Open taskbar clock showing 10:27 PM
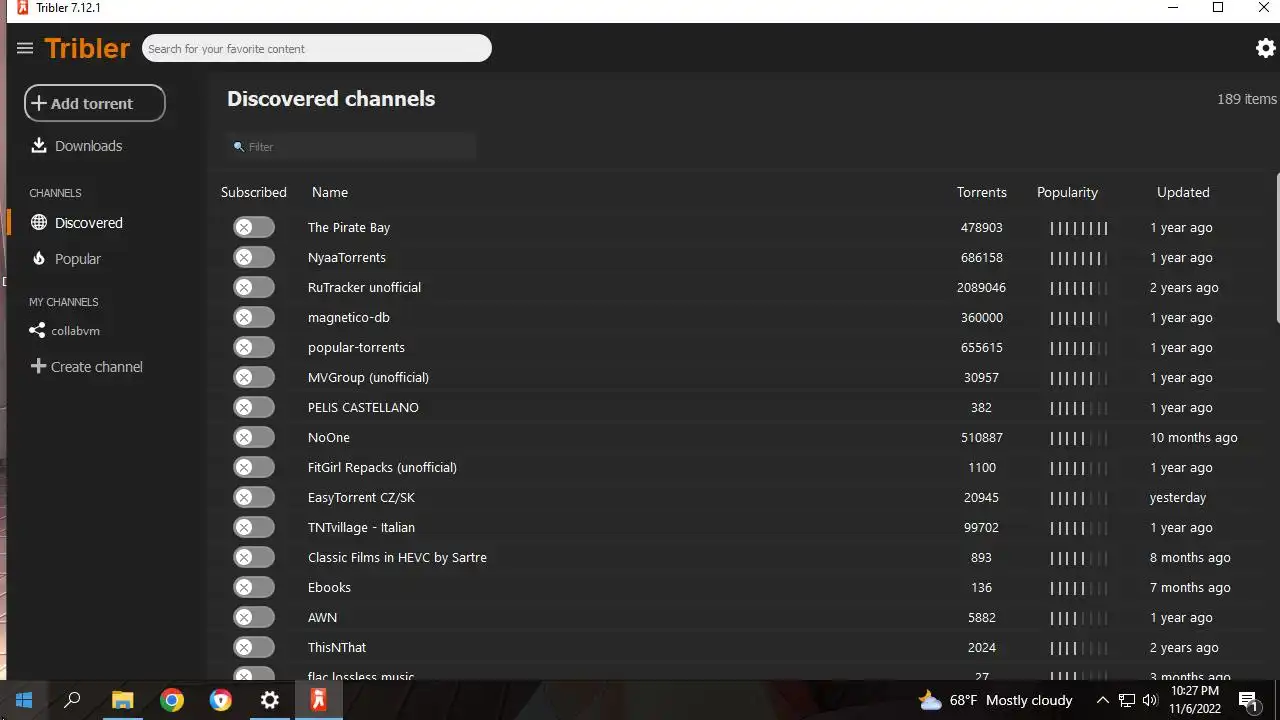Screen dimensions: 1280x720 (1195, 700)
